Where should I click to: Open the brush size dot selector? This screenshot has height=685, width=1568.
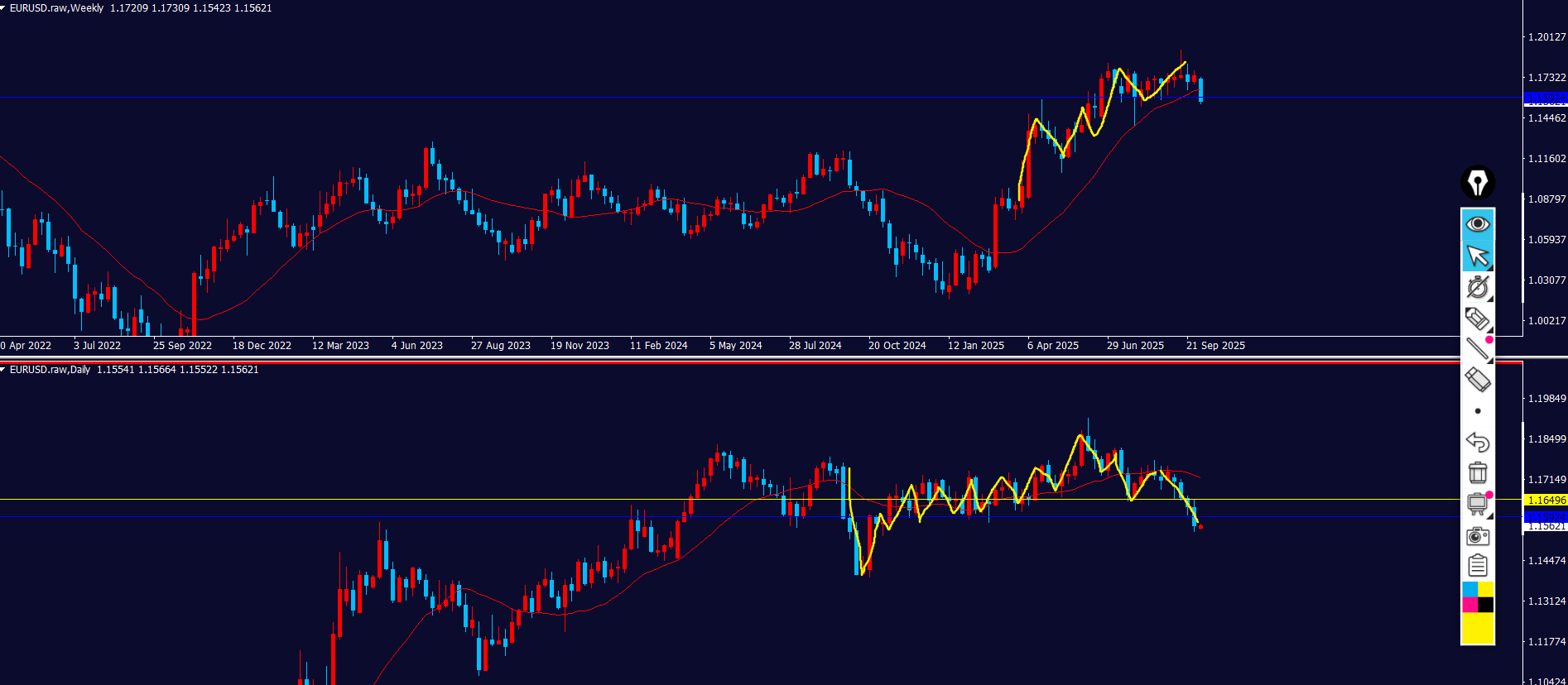[x=1478, y=411]
